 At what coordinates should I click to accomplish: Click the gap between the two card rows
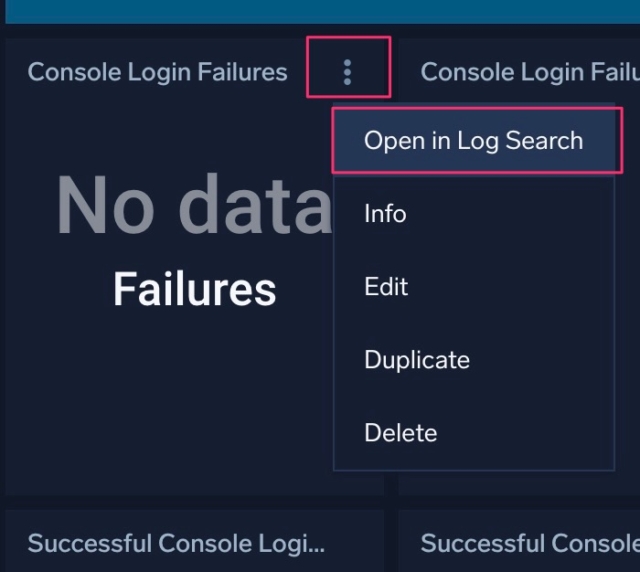coord(322,502)
